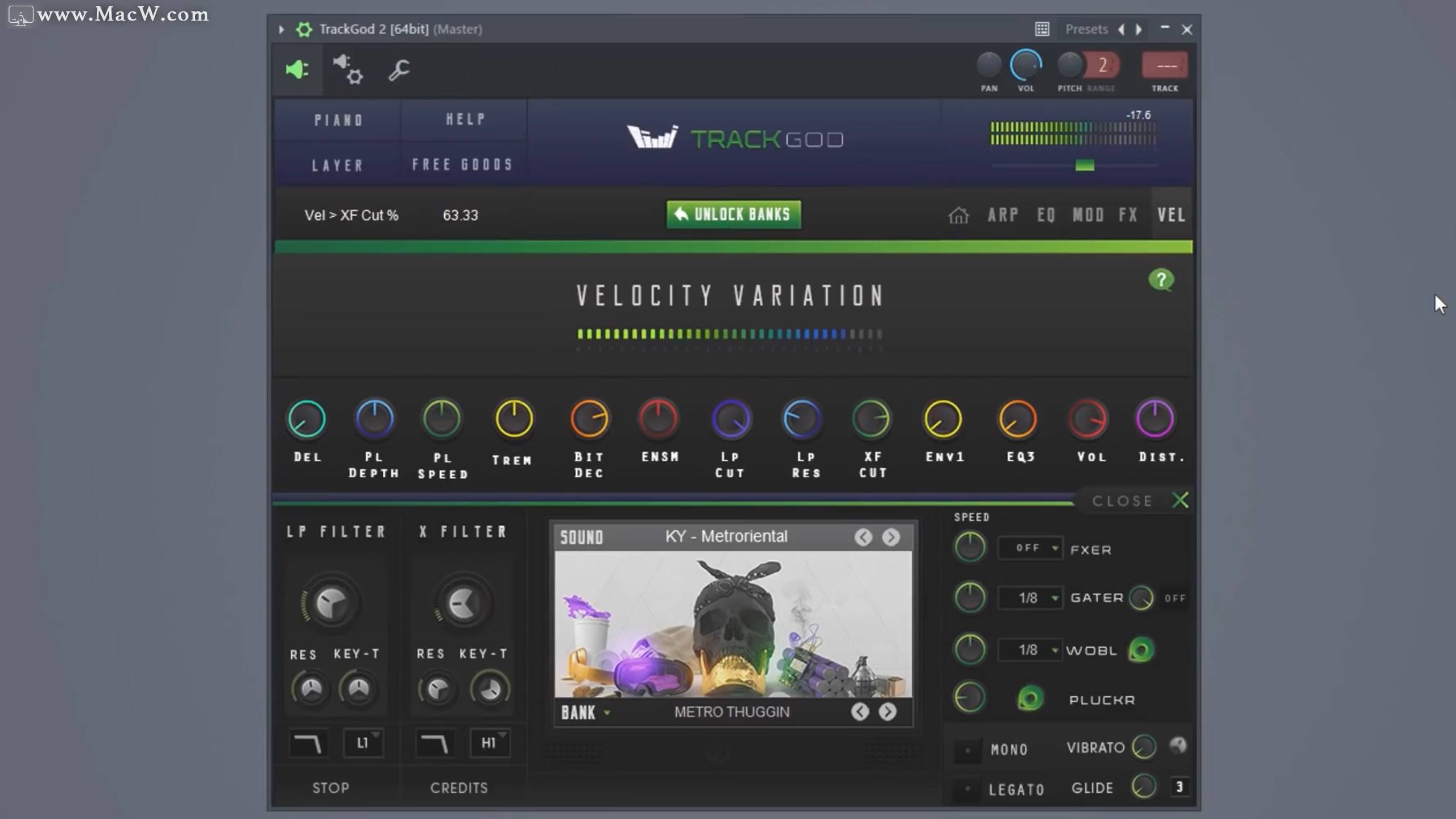
Task: Click the LP Filter slope shape icon
Action: click(308, 743)
